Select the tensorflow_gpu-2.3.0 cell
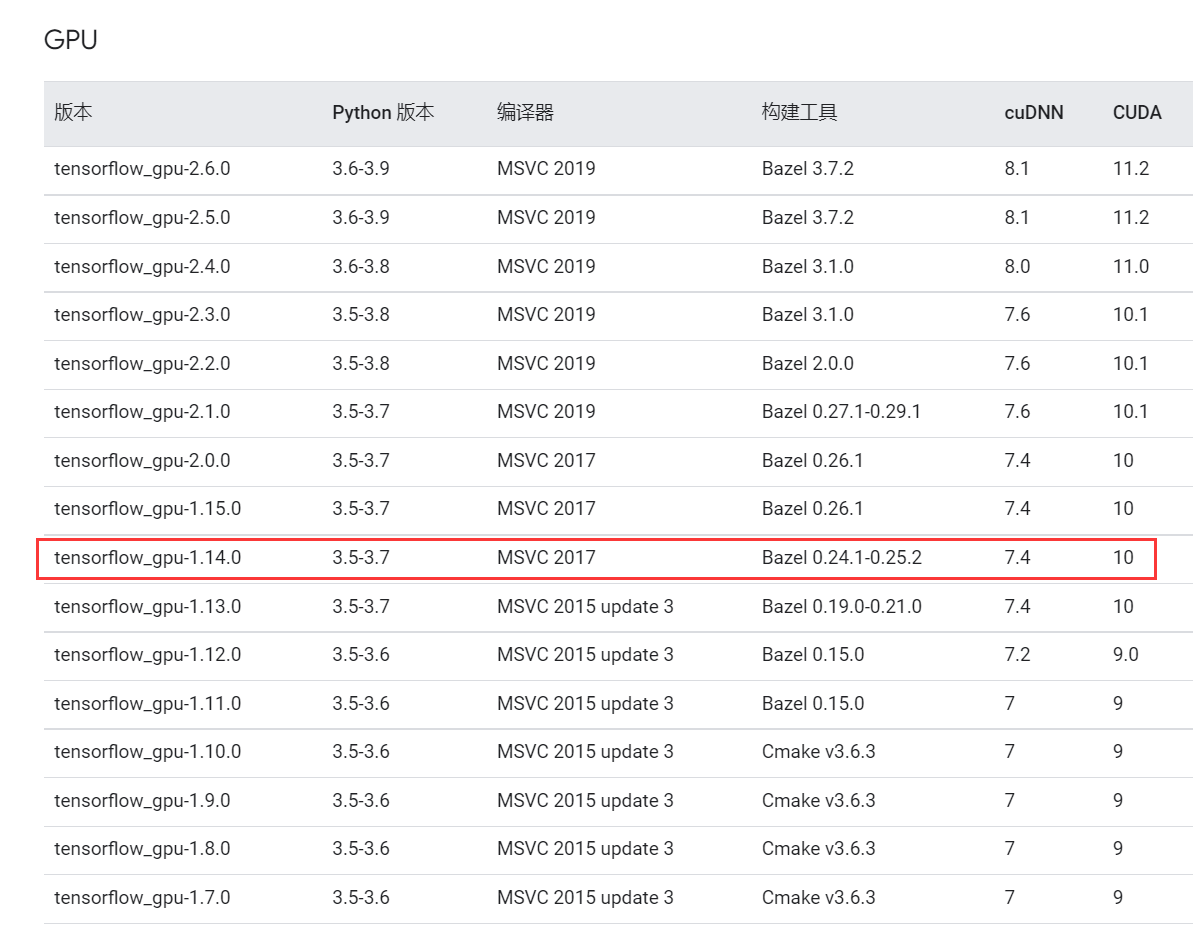 click(142, 315)
